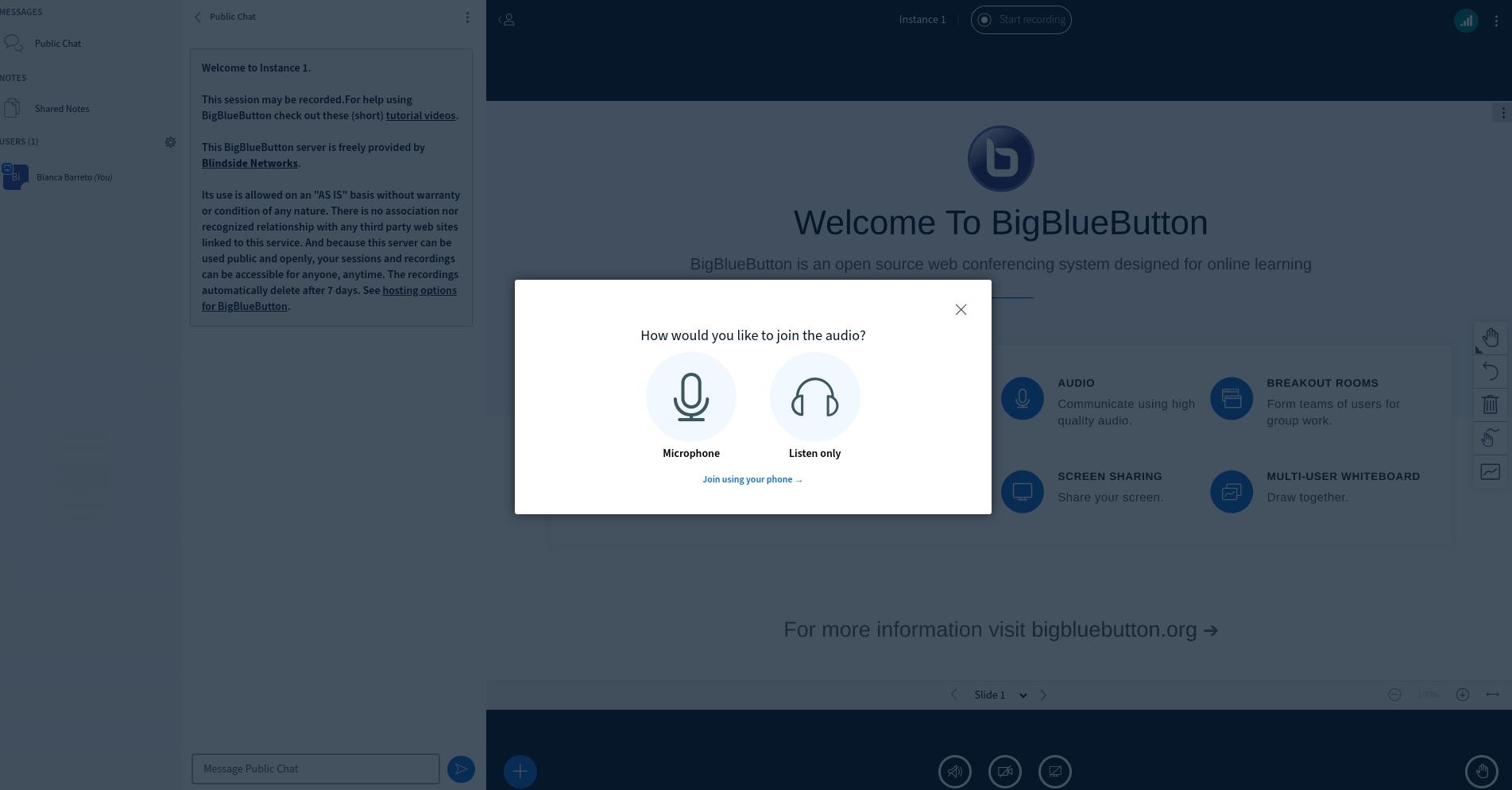
Task: Click bigbluebutton.org information text
Action: point(1000,629)
